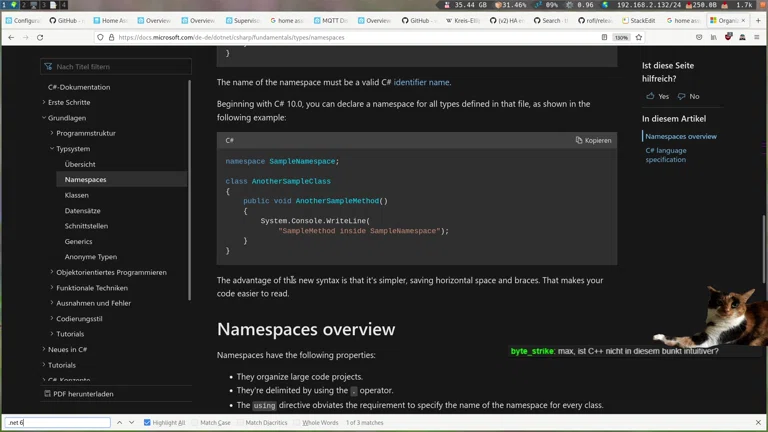Open the identifier name link

pyautogui.click(x=421, y=82)
